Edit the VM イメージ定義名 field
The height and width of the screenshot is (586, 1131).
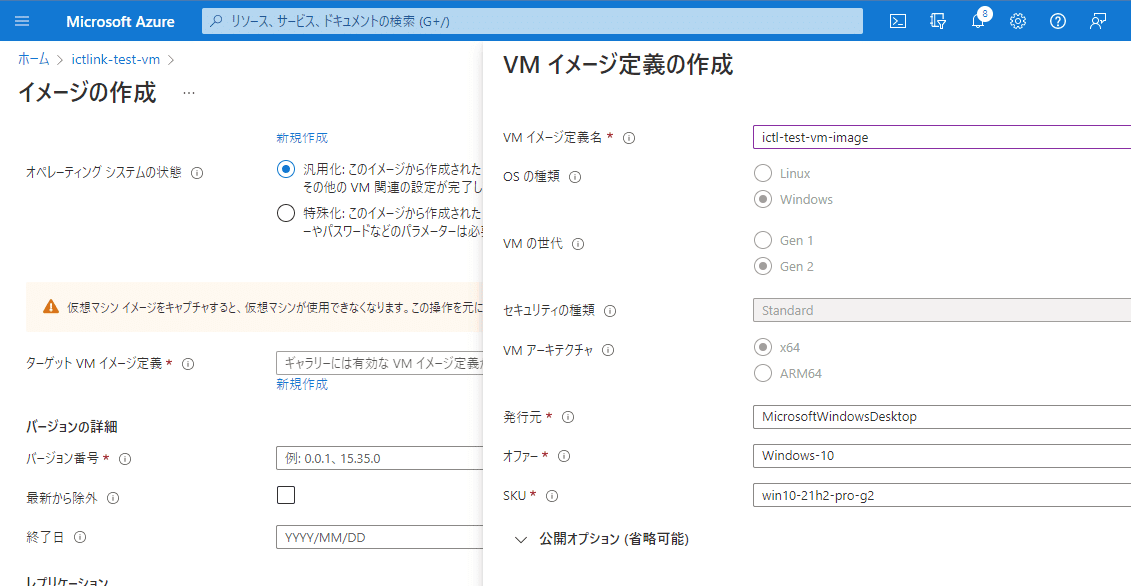point(941,137)
